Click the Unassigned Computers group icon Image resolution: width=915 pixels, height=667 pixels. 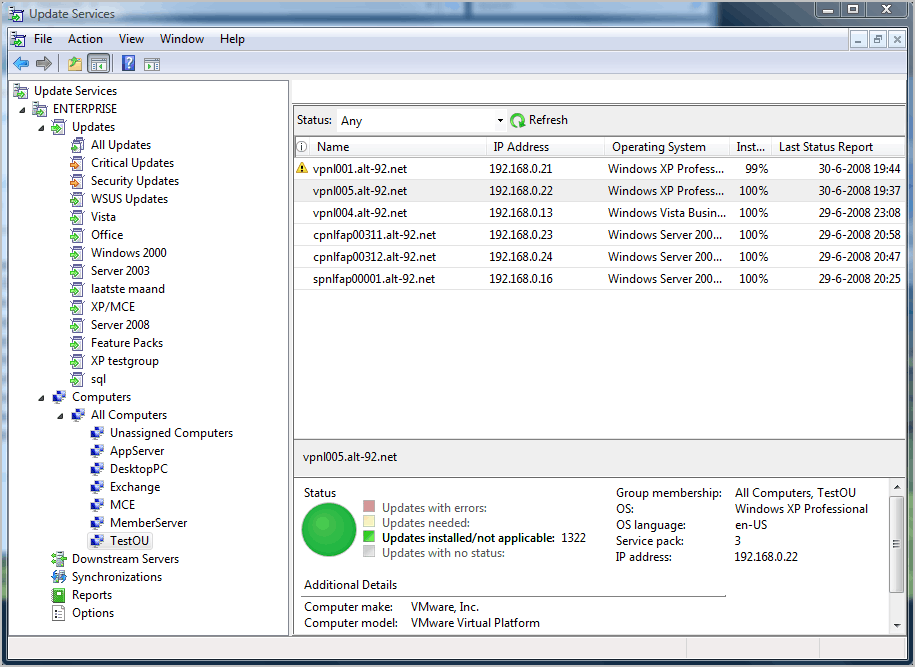pos(97,433)
